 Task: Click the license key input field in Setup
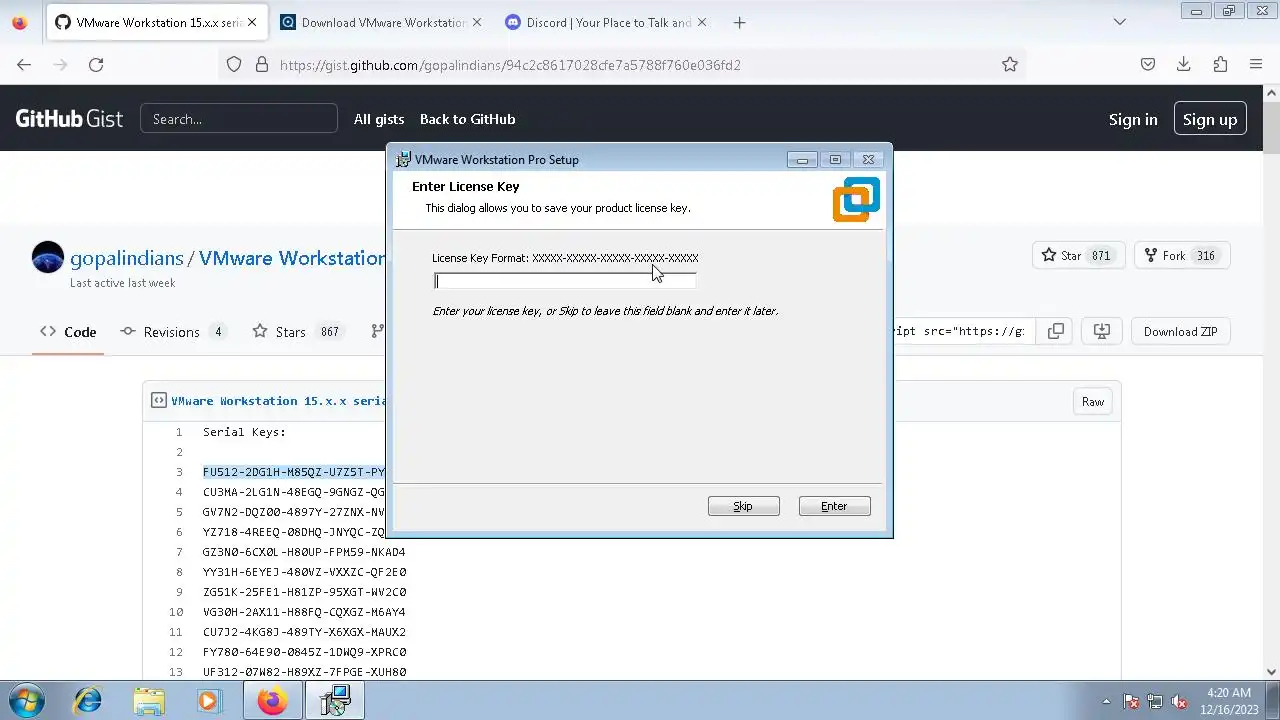click(565, 281)
